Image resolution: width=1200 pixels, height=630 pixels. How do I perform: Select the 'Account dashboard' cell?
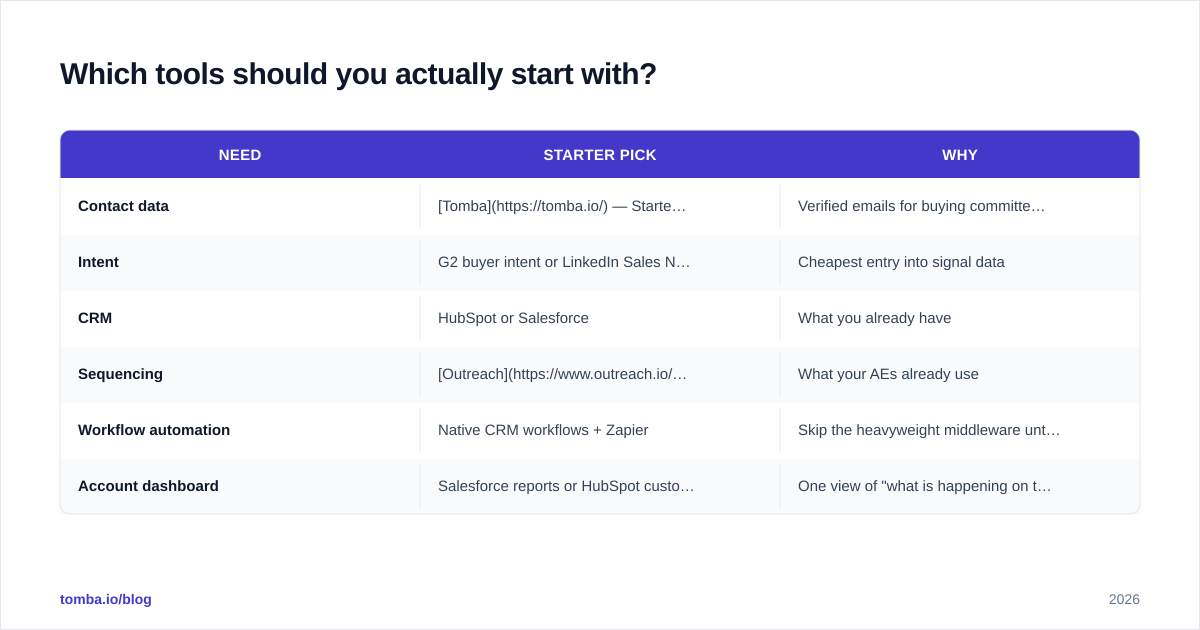(x=240, y=486)
